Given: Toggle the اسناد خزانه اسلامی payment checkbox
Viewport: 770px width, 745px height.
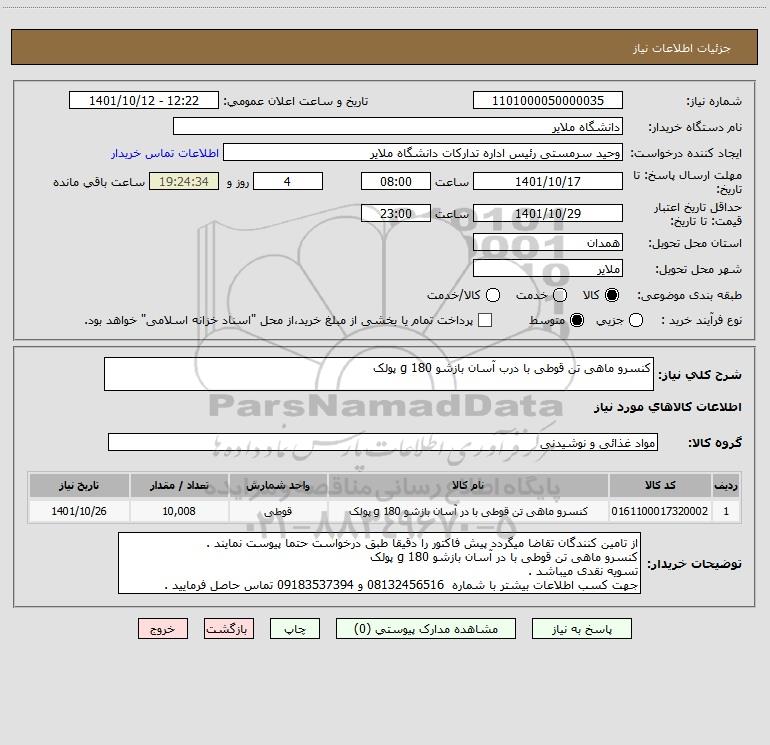Looking at the screenshot, I should 485,320.
